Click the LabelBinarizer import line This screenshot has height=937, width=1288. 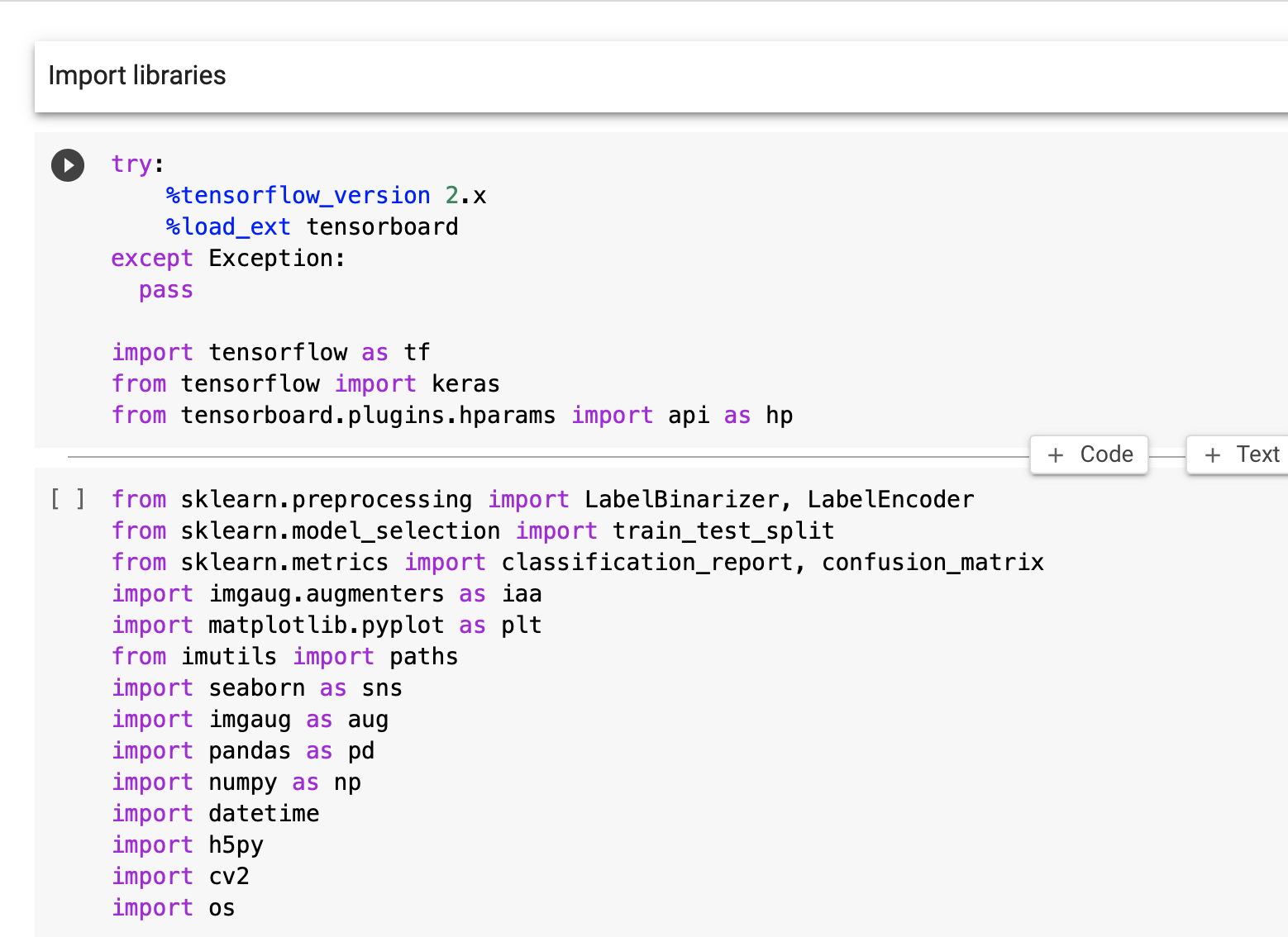point(543,499)
